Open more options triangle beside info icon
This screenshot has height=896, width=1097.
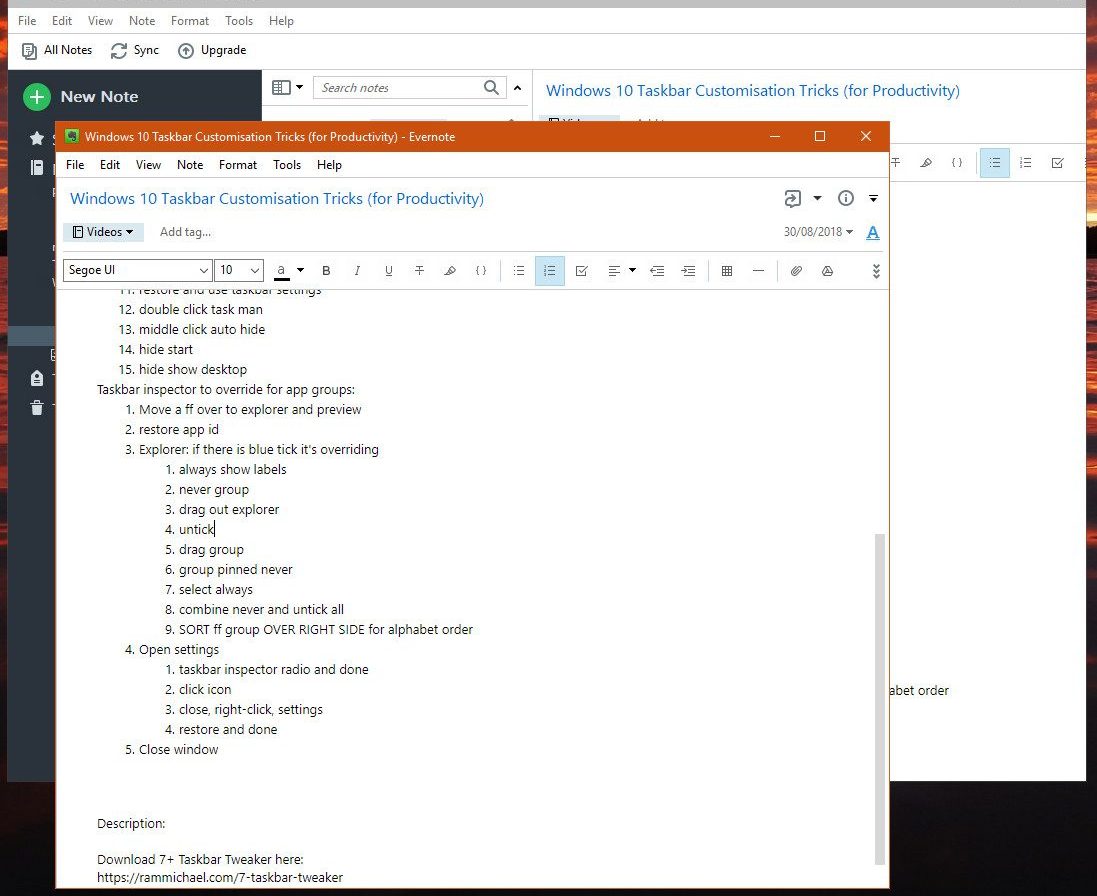click(873, 199)
